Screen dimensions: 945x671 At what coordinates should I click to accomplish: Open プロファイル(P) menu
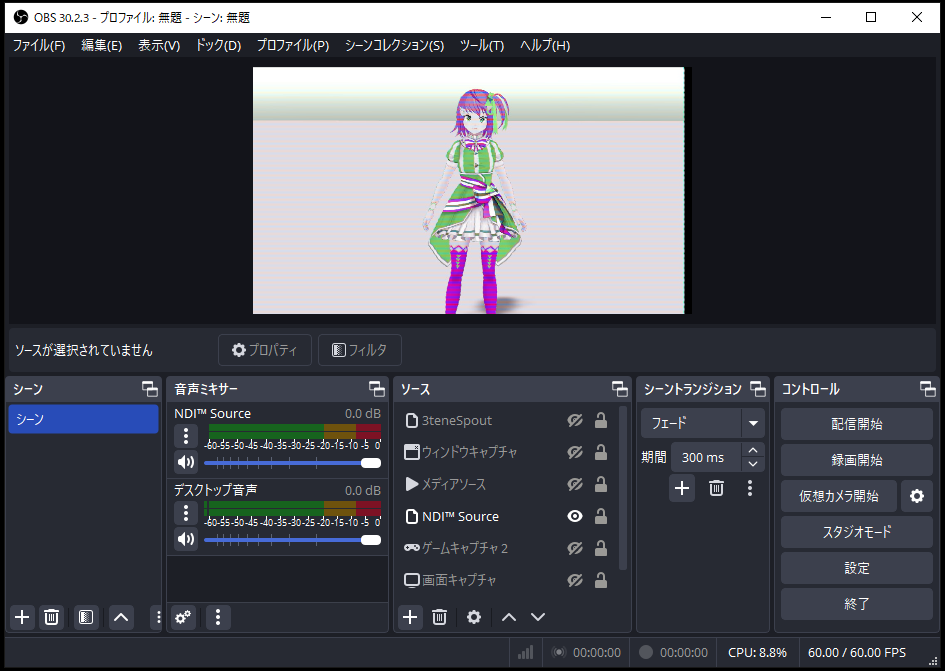(x=293, y=45)
